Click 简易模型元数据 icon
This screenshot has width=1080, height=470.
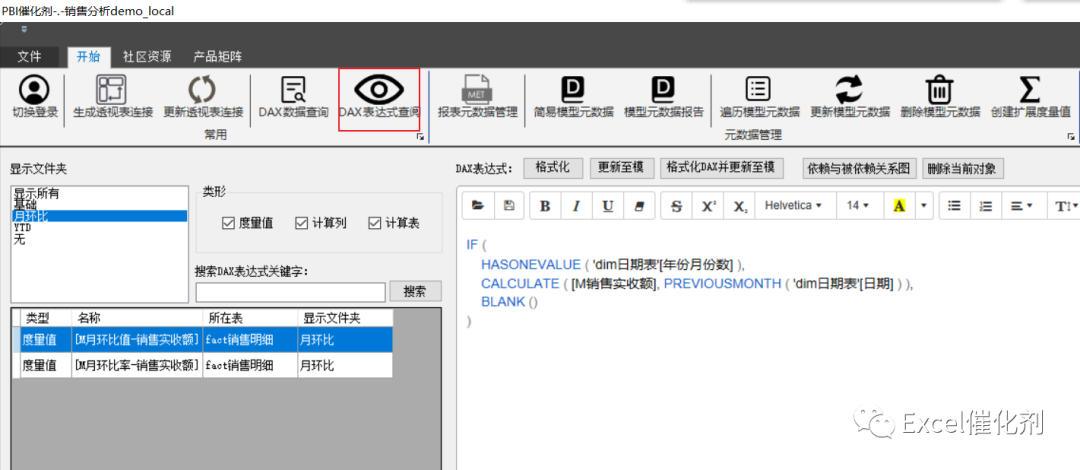point(573,90)
